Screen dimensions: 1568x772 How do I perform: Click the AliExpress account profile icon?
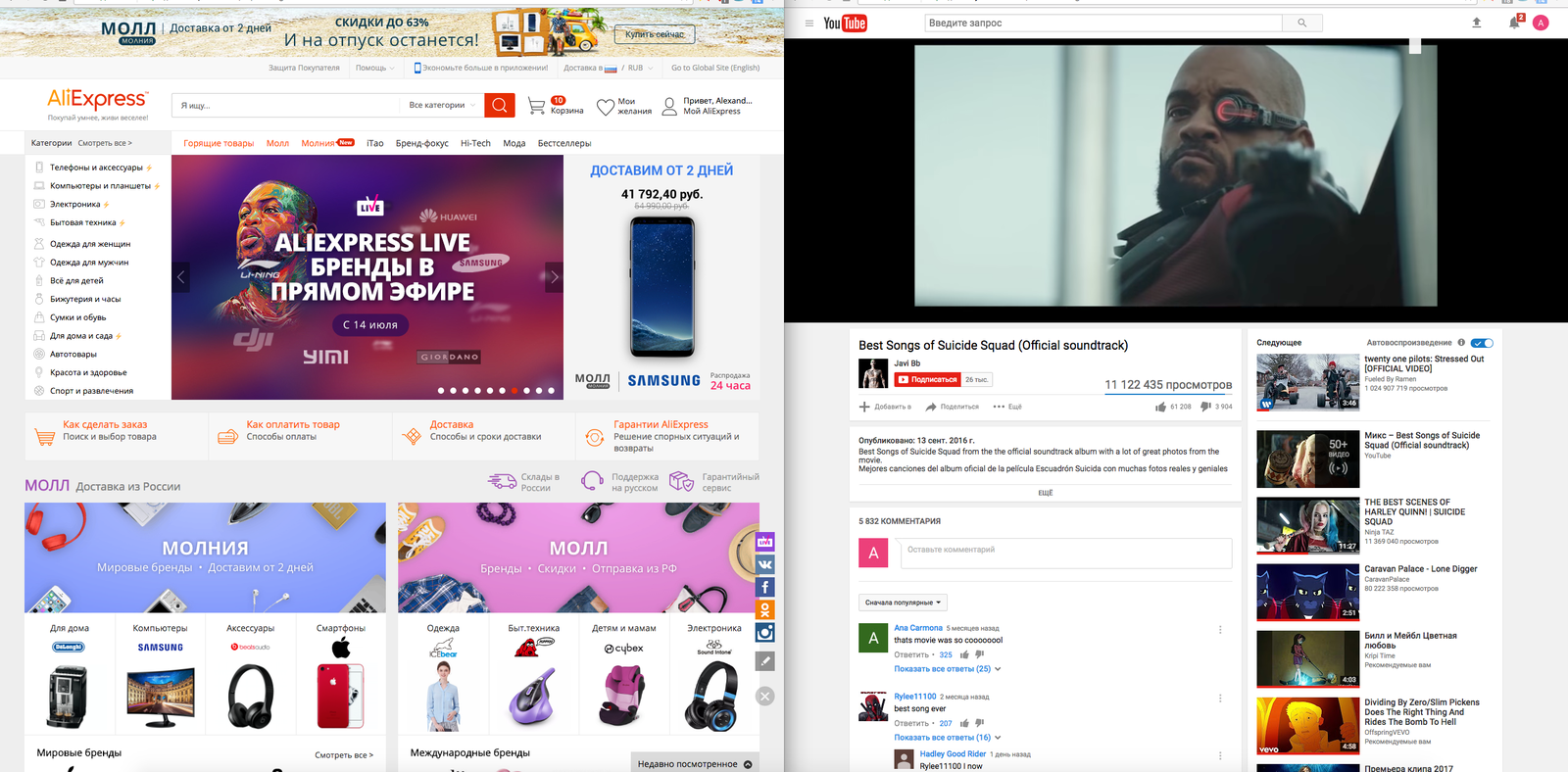coord(669,106)
